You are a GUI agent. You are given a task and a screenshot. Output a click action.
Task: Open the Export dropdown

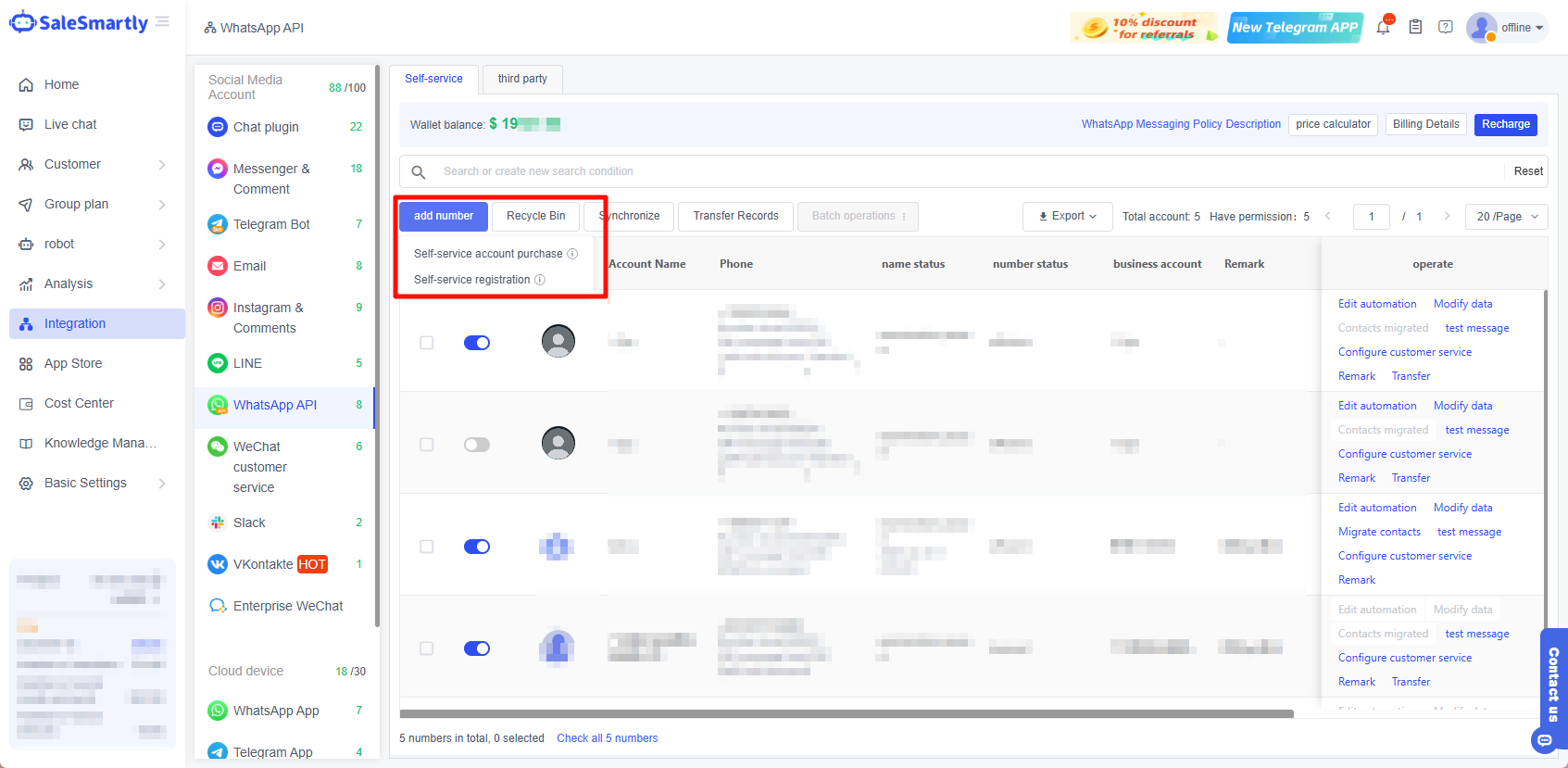1067,216
